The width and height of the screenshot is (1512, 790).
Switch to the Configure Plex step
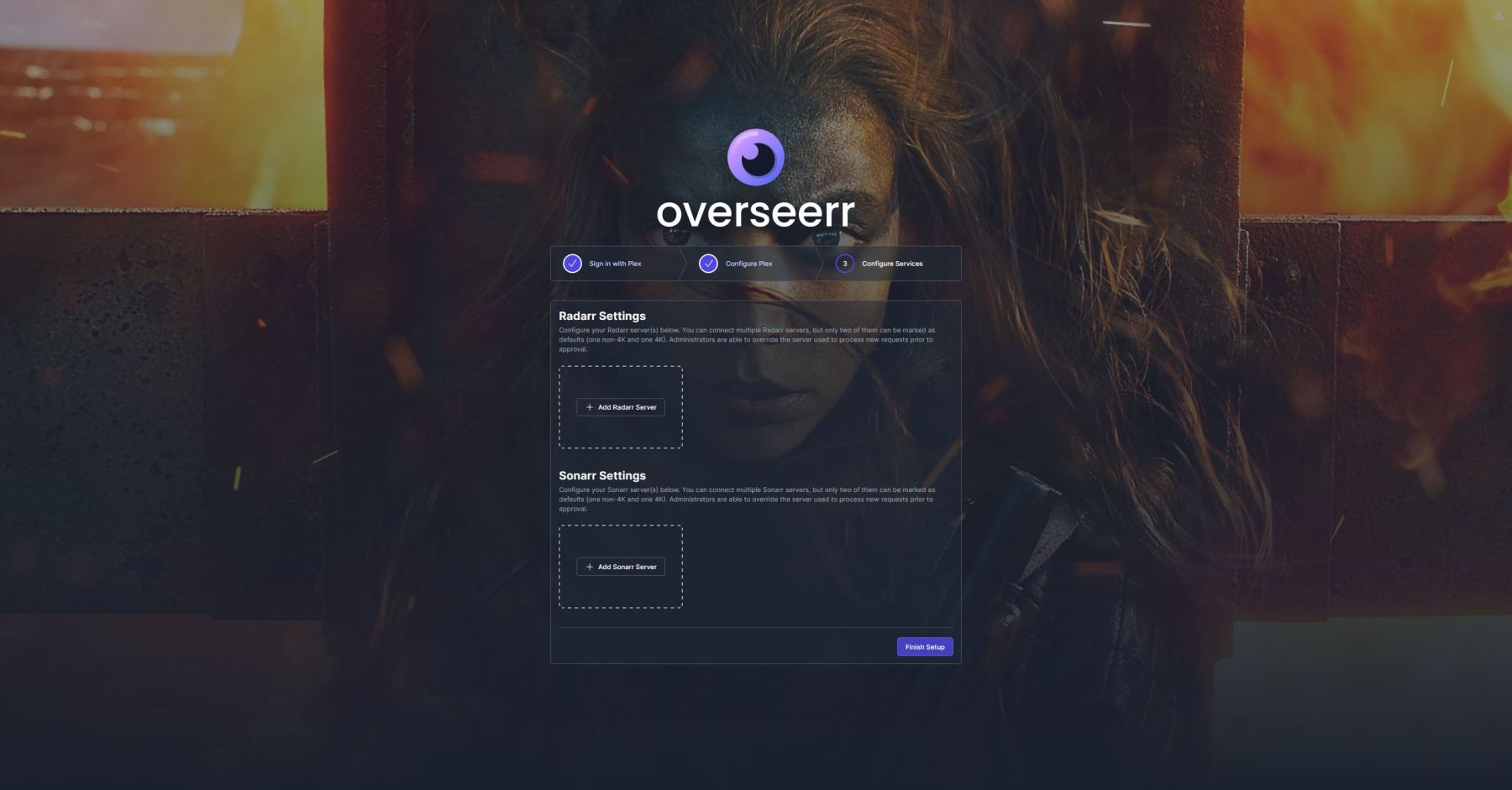click(748, 264)
